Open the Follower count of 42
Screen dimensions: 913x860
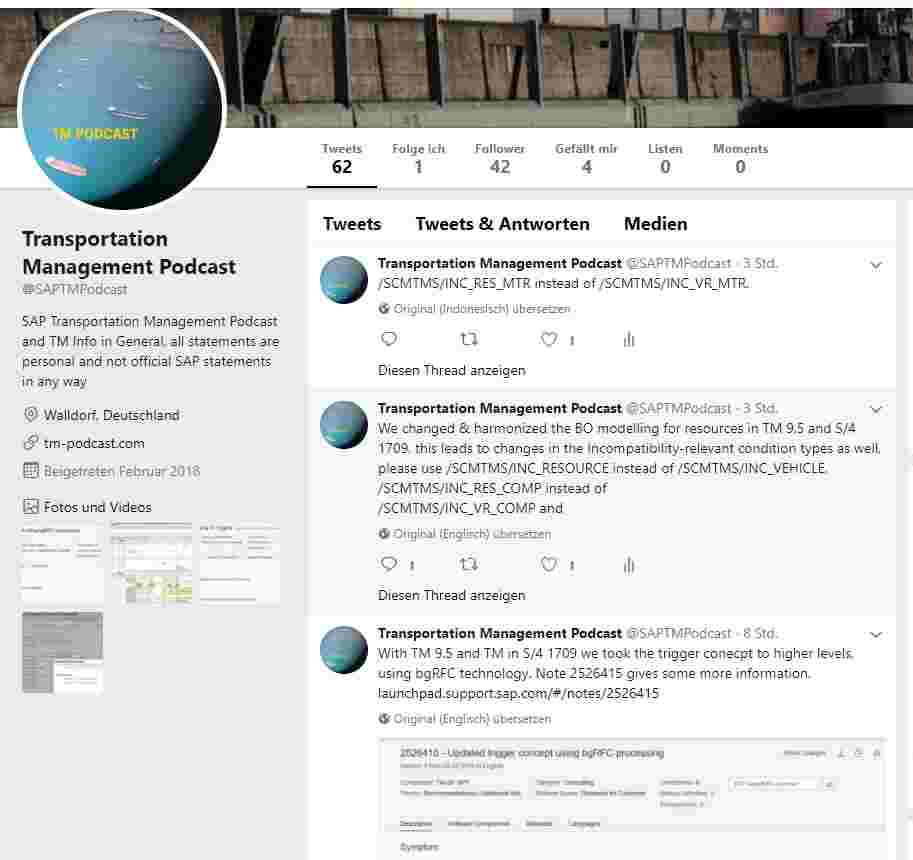tap(500, 158)
